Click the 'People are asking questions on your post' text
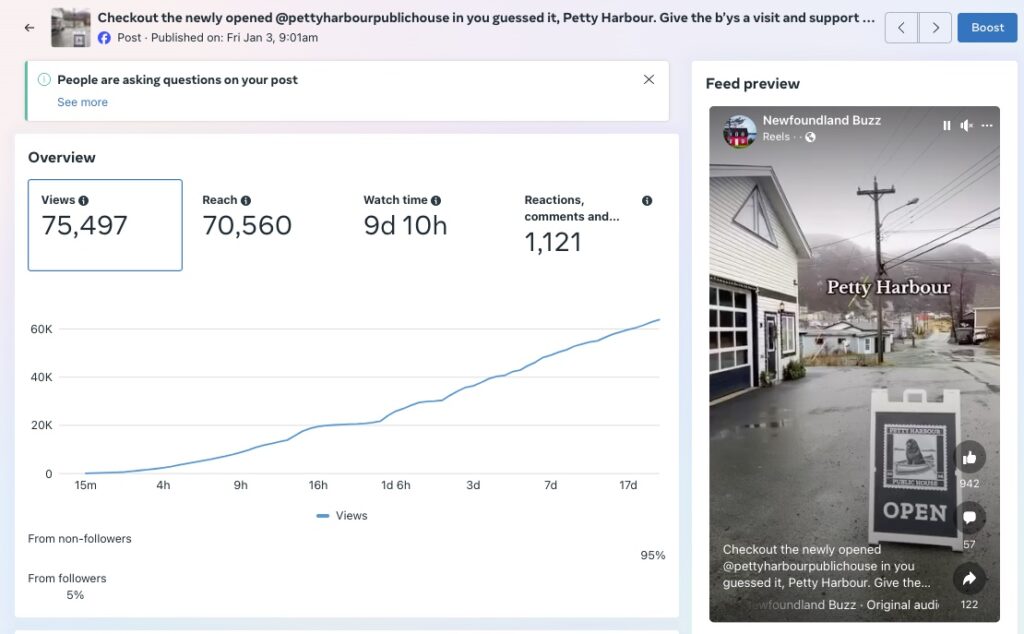The width and height of the screenshot is (1024, 634). click(177, 80)
